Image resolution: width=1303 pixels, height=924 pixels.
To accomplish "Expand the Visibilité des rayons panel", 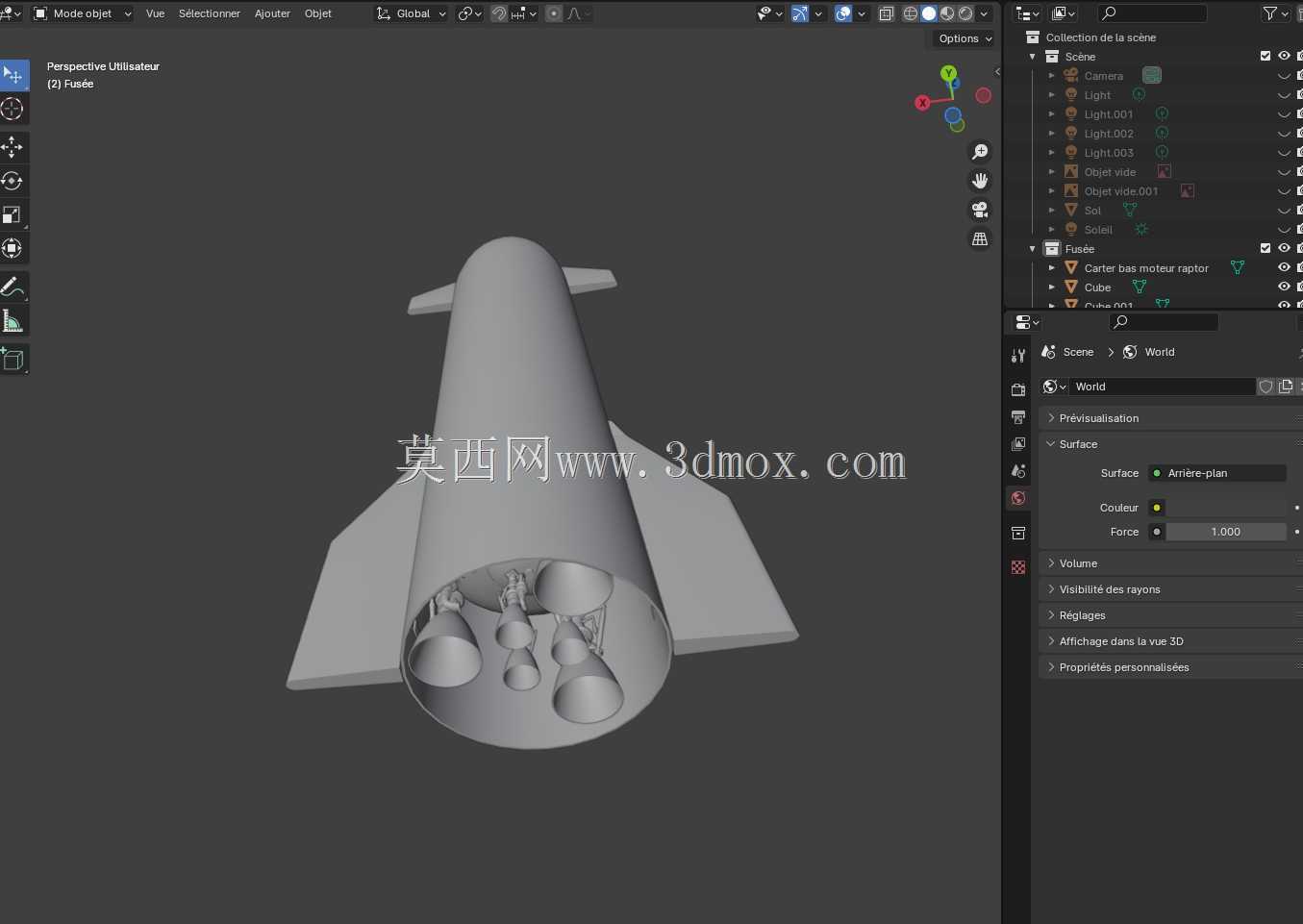I will point(1169,589).
